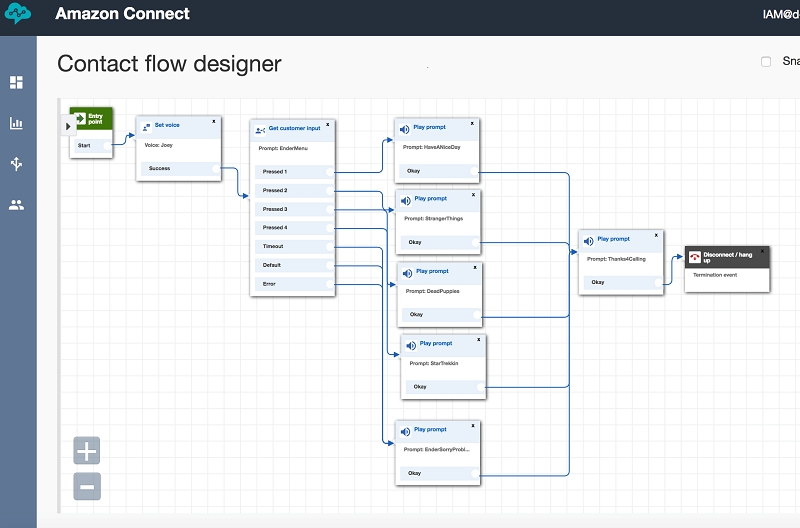Click the Get customer input title
Viewport: 800px width, 528px height.
coord(294,128)
